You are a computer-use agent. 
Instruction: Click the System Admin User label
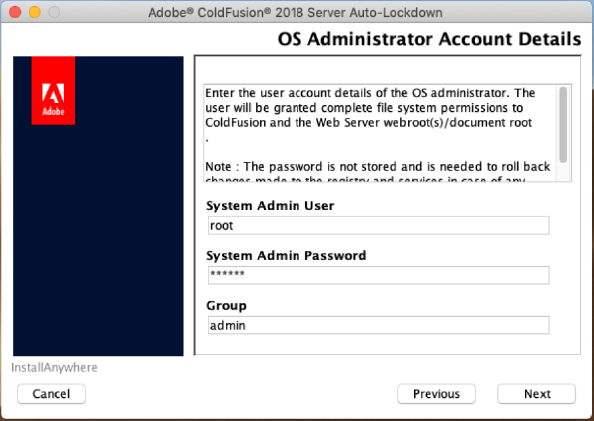coord(270,206)
